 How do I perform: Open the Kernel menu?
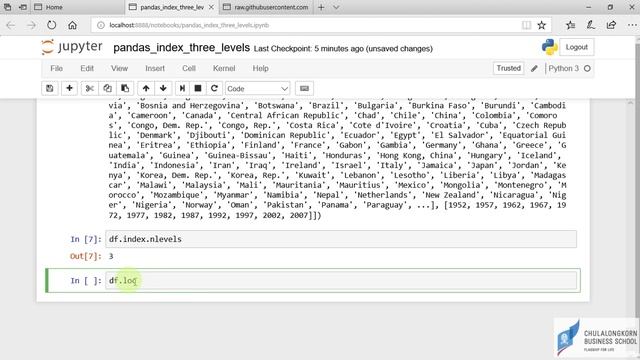pos(224,69)
